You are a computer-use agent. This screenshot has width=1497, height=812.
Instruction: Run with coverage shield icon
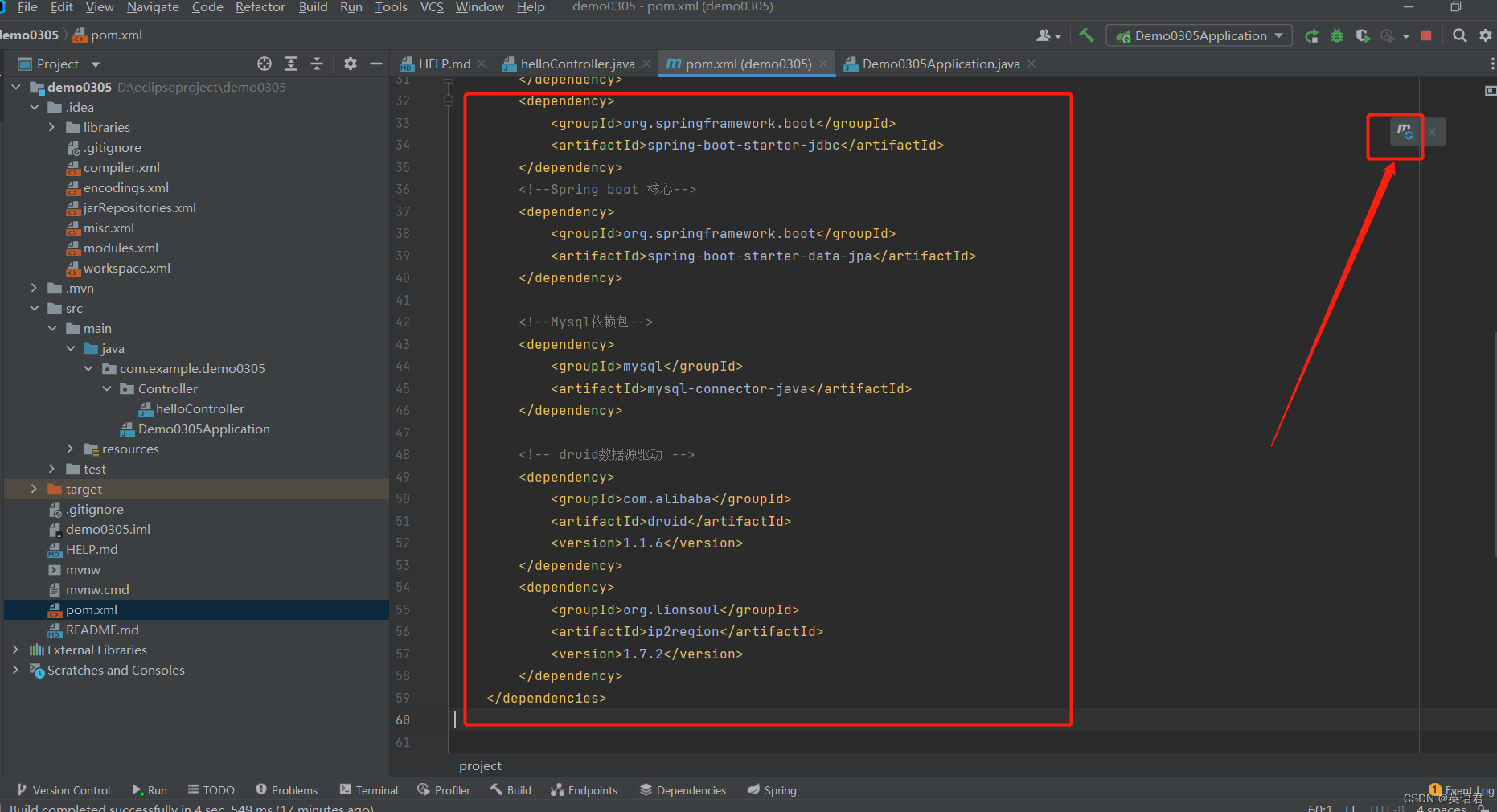[x=1363, y=35]
